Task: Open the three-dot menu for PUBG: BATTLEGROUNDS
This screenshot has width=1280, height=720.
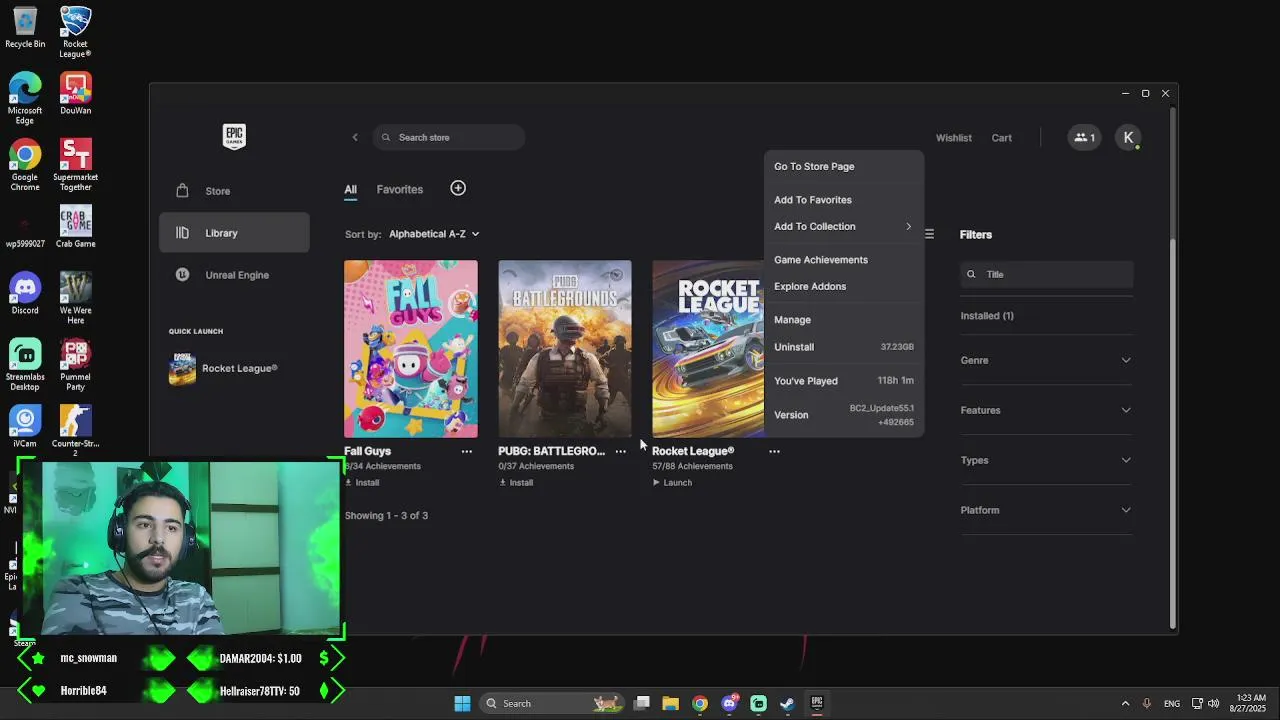Action: pyautogui.click(x=620, y=451)
